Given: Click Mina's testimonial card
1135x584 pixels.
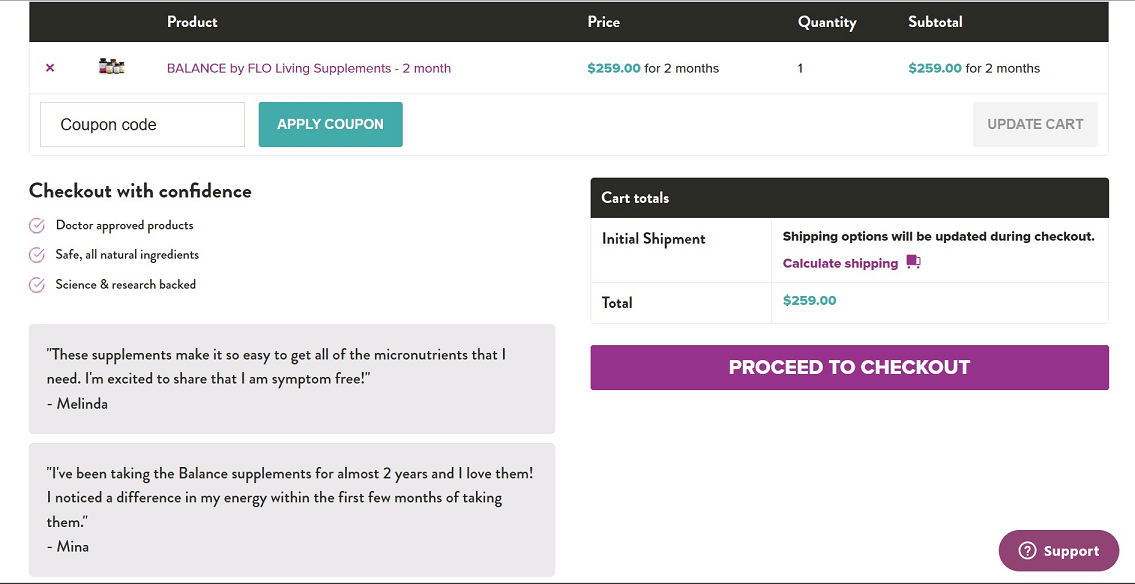Looking at the screenshot, I should tap(292, 510).
